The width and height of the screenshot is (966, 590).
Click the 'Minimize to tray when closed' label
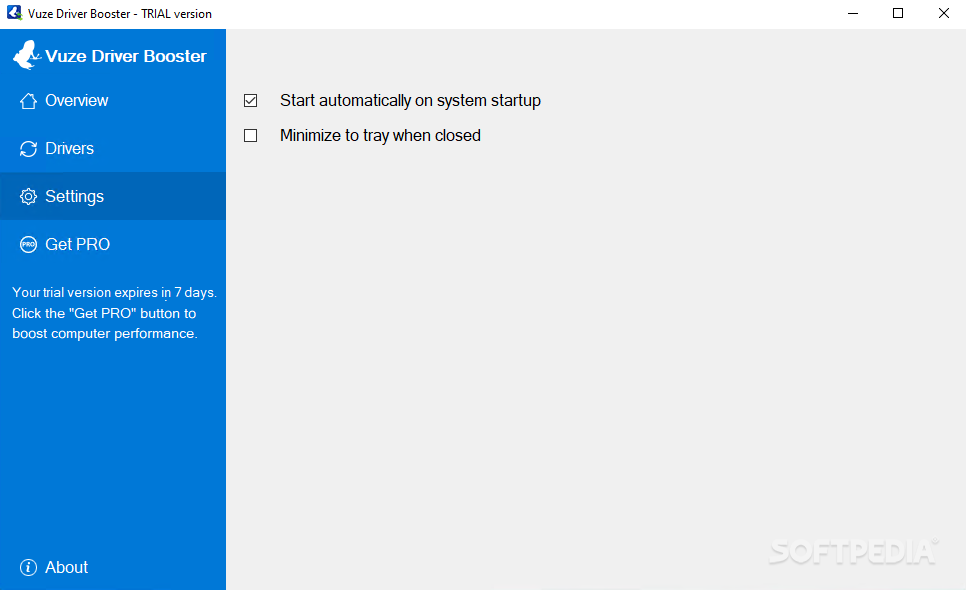380,135
